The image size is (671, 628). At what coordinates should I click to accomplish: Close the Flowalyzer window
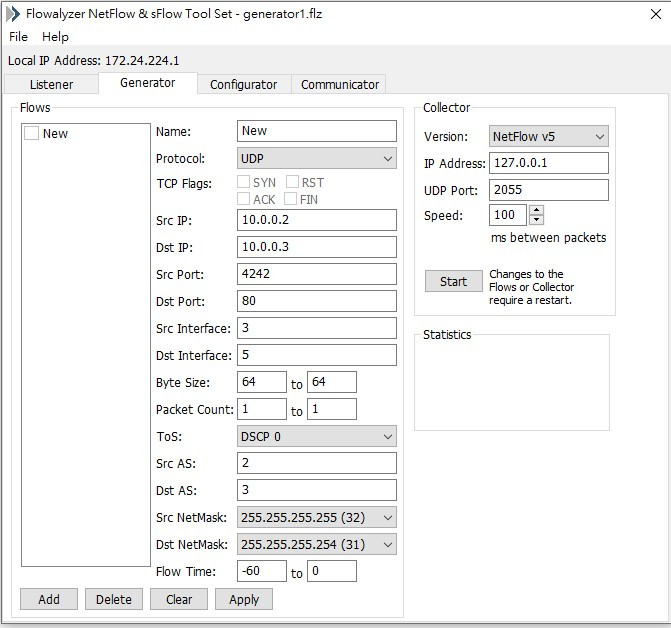point(656,14)
